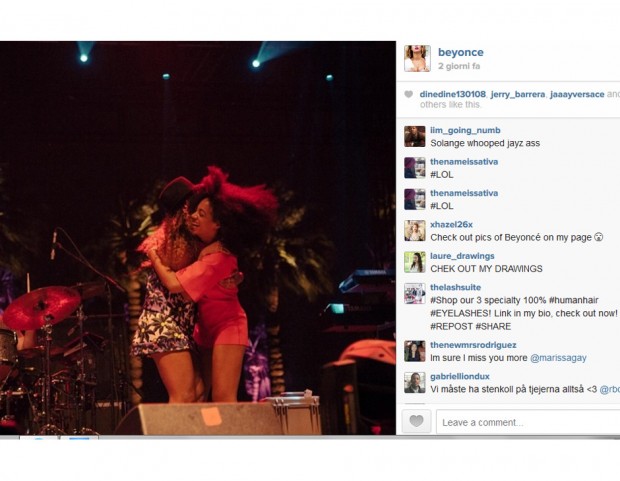Open gabrielliondux commenter avatar

[415, 383]
